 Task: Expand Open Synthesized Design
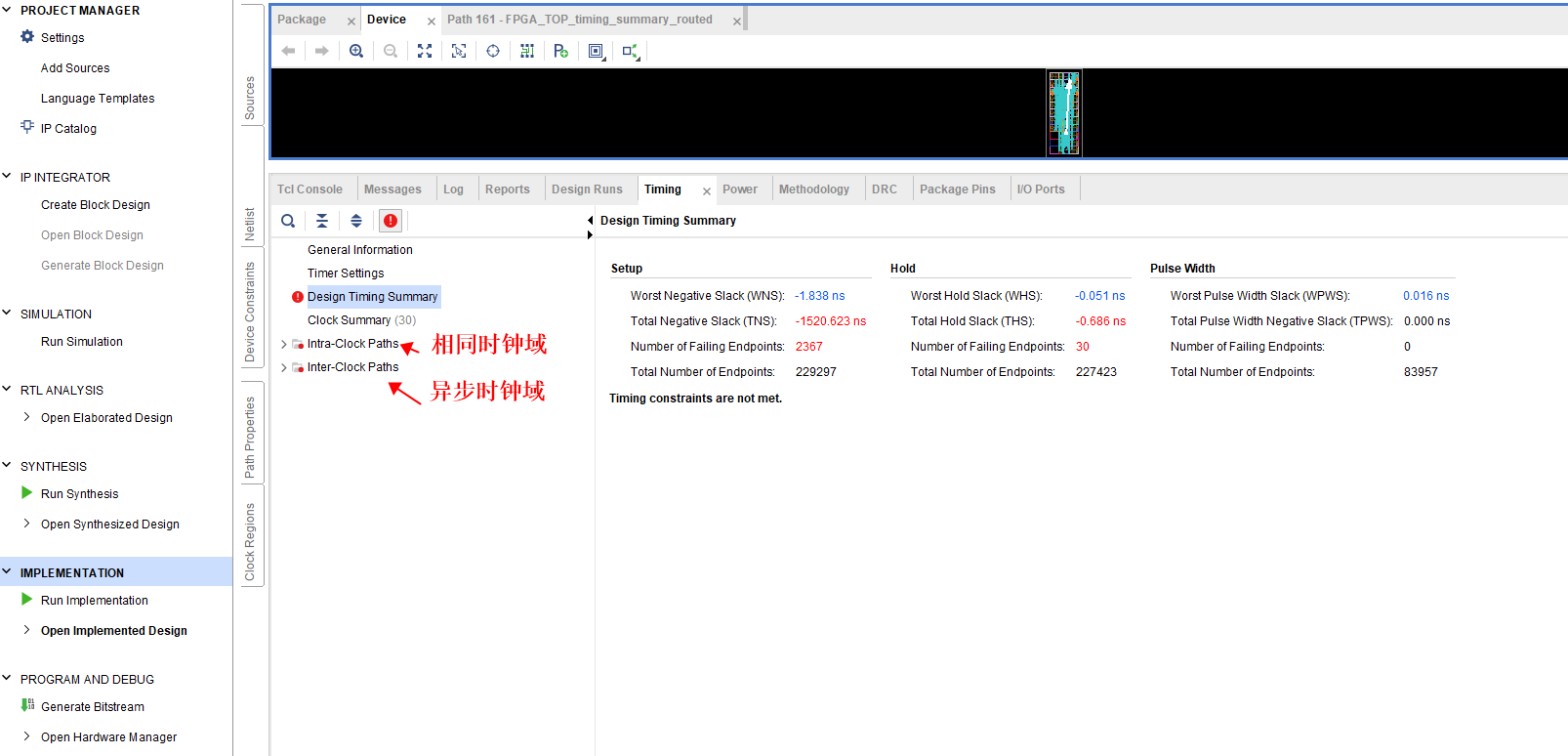point(26,524)
